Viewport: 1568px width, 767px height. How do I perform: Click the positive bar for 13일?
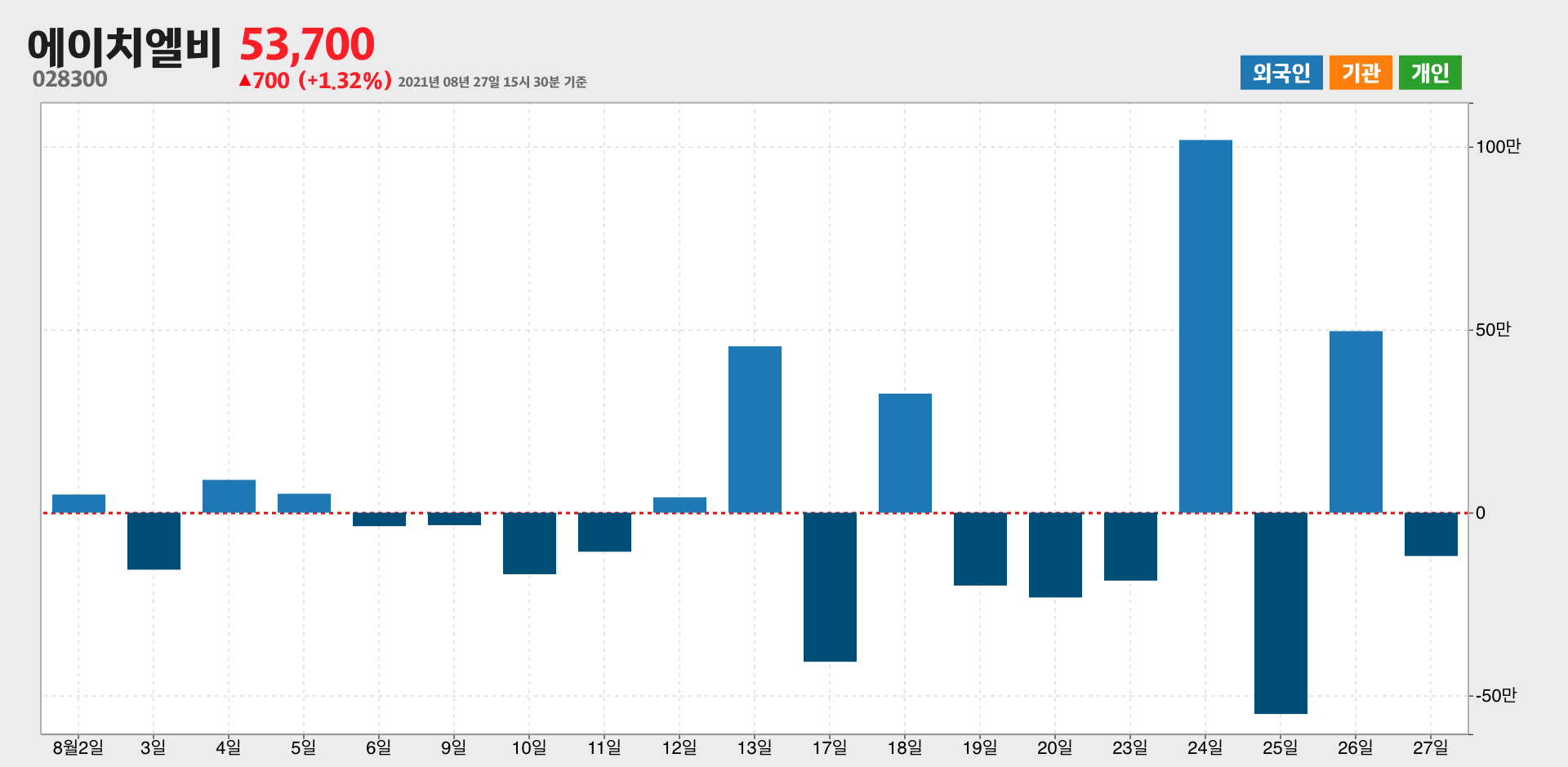[755, 430]
